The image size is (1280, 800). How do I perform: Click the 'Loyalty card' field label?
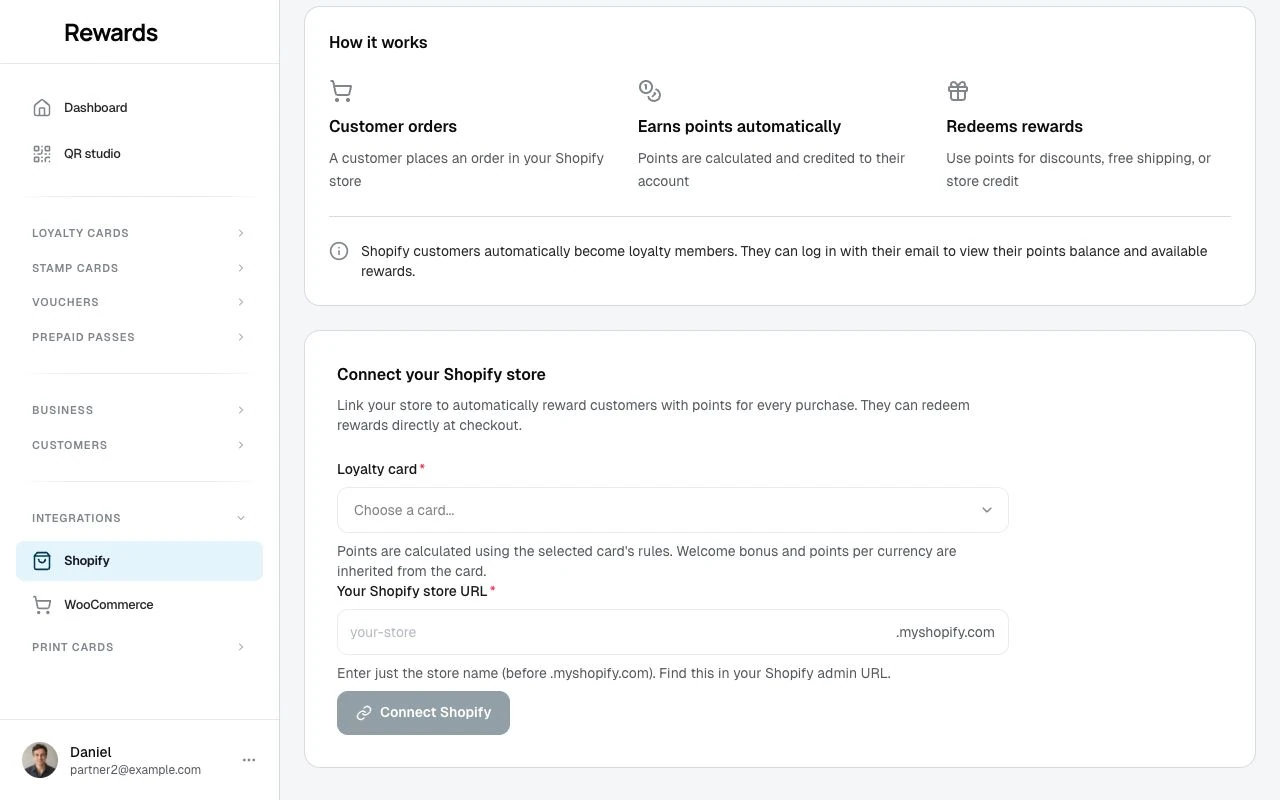tap(377, 469)
